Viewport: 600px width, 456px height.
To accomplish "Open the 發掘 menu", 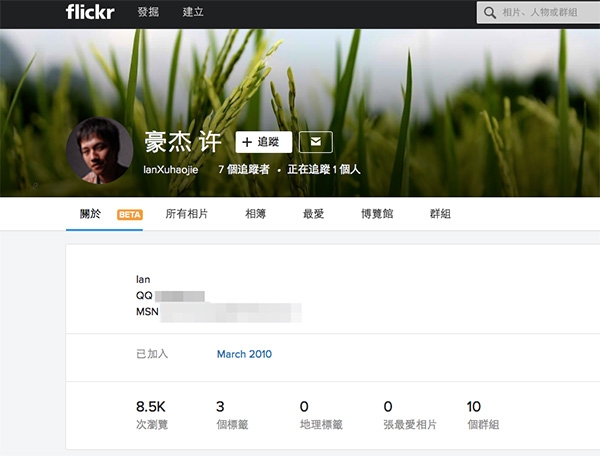I will click(148, 12).
